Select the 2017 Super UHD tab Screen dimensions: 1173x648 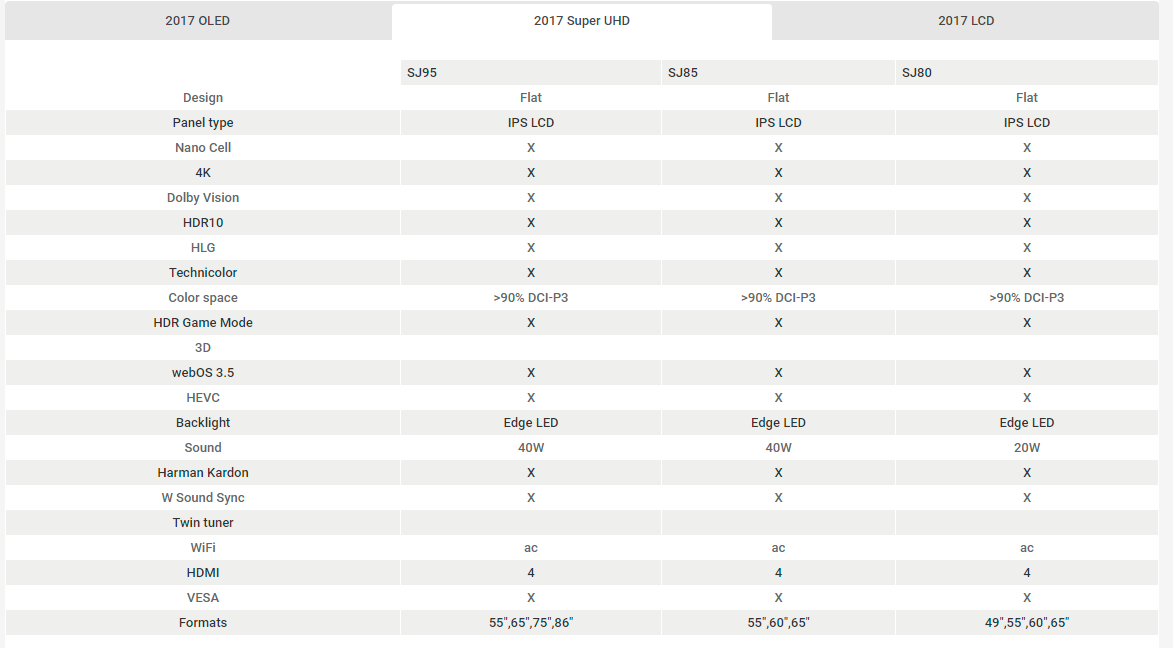pos(582,21)
